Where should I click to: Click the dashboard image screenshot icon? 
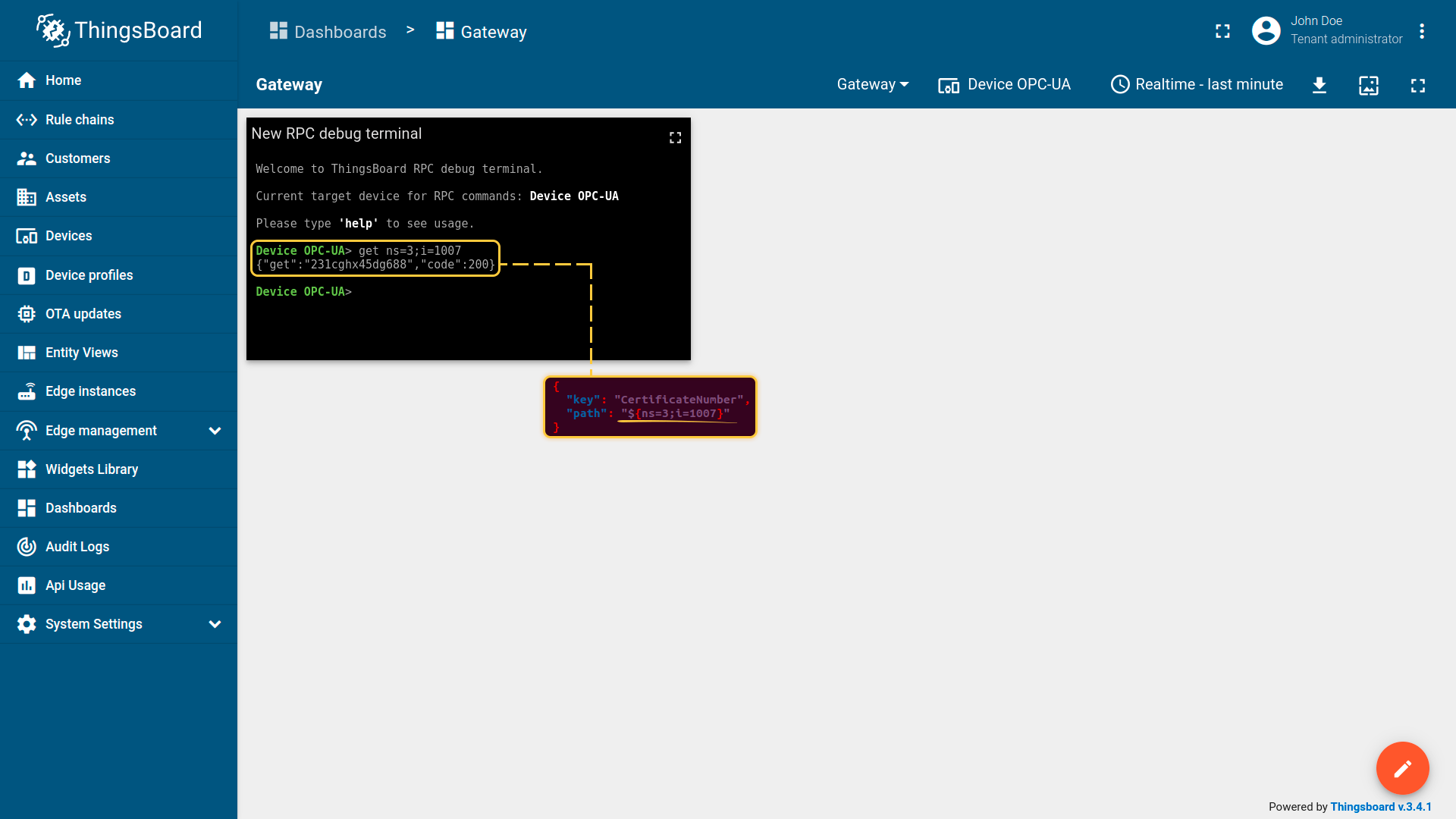(x=1368, y=85)
